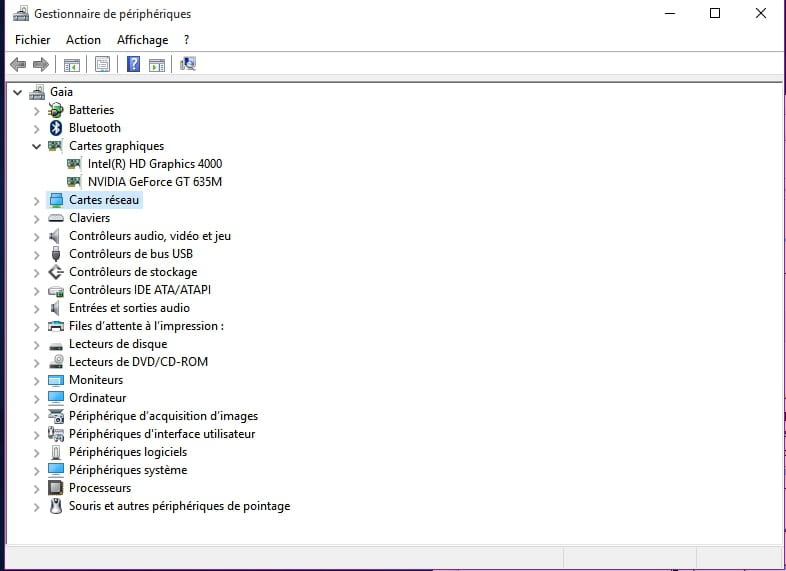The image size is (786, 571).
Task: Open the blue Help toolbar icon
Action: click(x=133, y=64)
